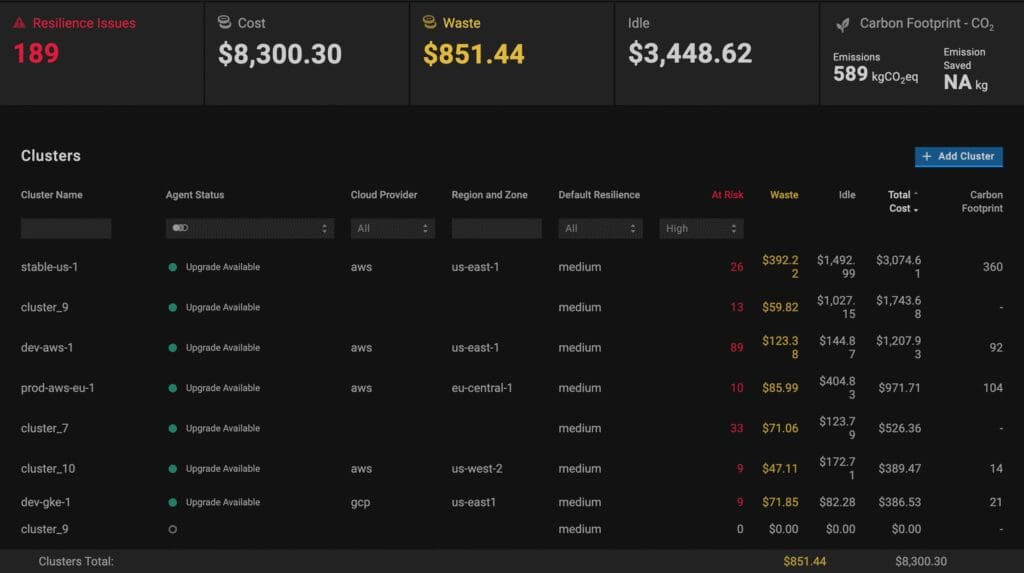Open the Default Resilience filter dropdown
Image resolution: width=1024 pixels, height=573 pixels.
600,228
